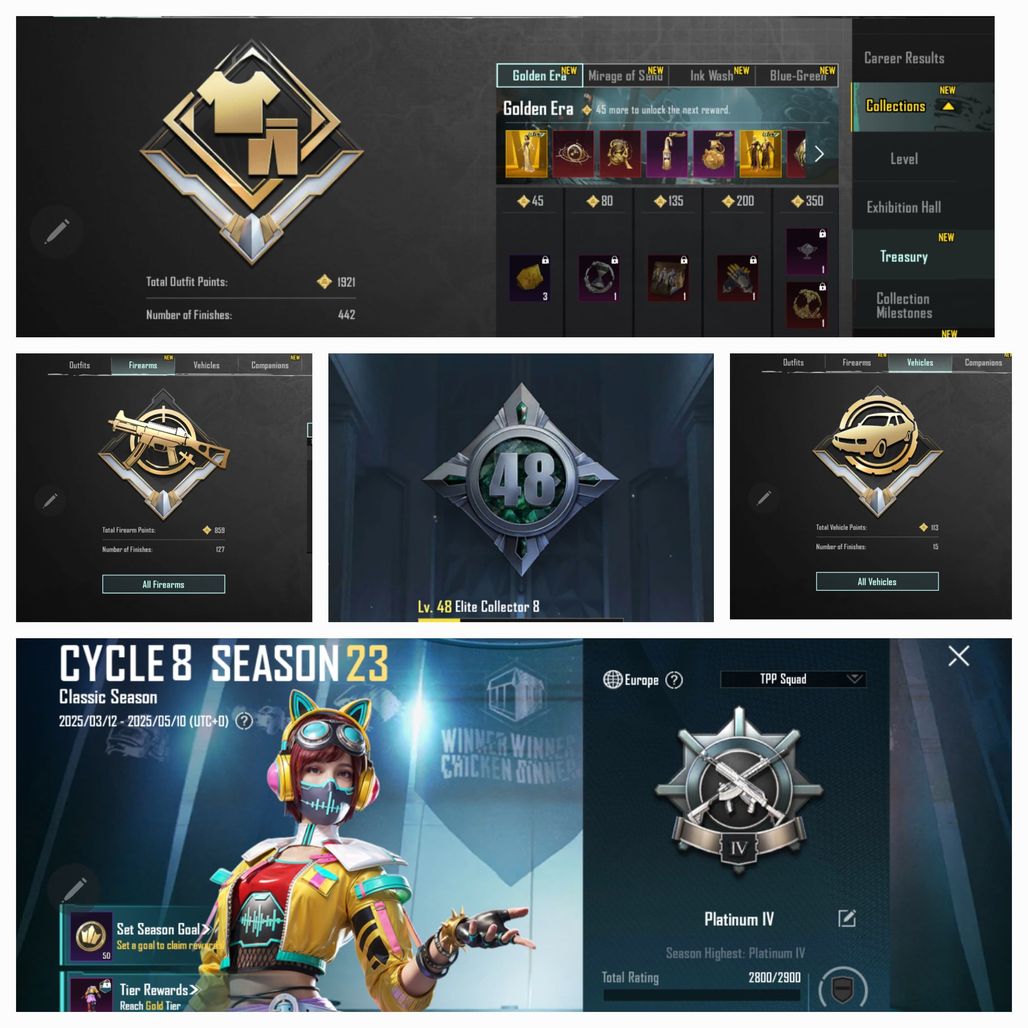Collapse the Collections menu arrow

pyautogui.click(x=948, y=106)
